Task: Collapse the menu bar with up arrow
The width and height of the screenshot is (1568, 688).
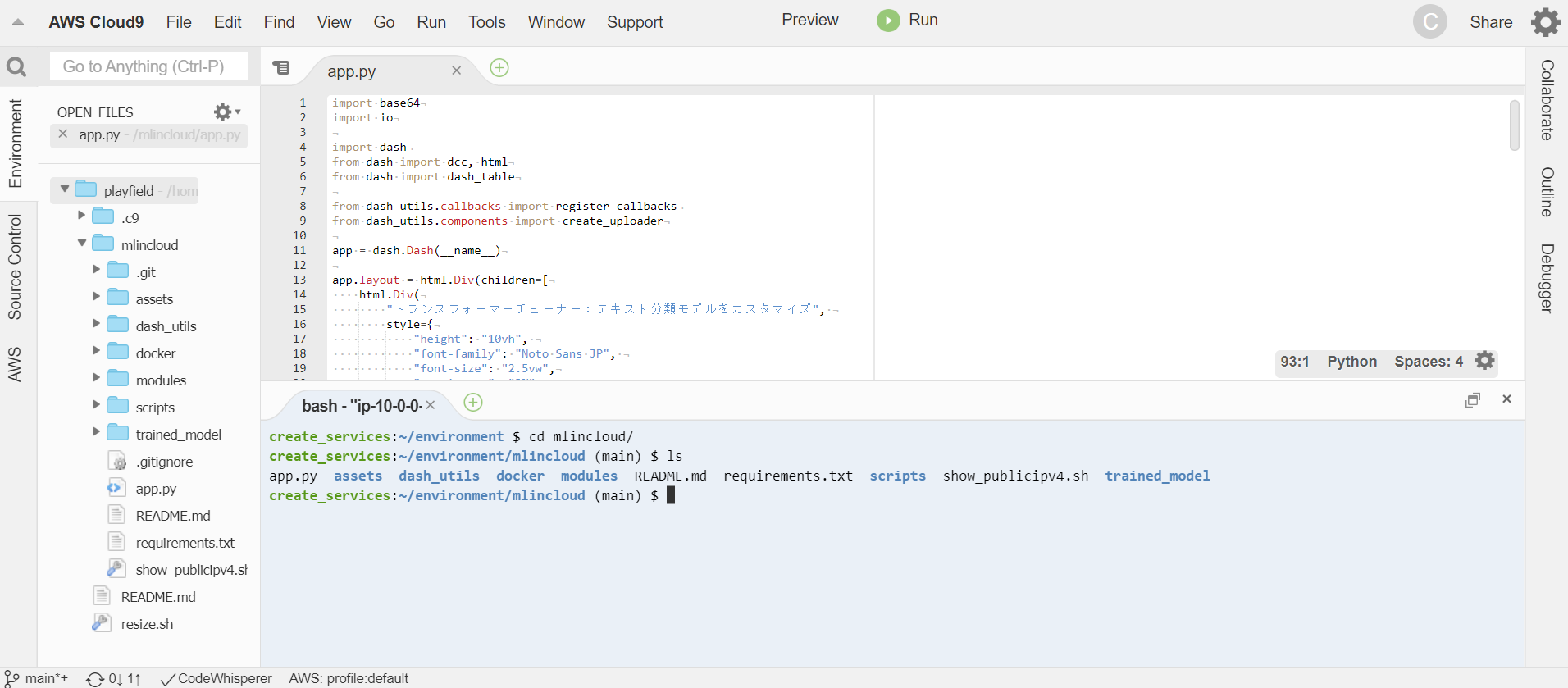Action: pyautogui.click(x=18, y=22)
